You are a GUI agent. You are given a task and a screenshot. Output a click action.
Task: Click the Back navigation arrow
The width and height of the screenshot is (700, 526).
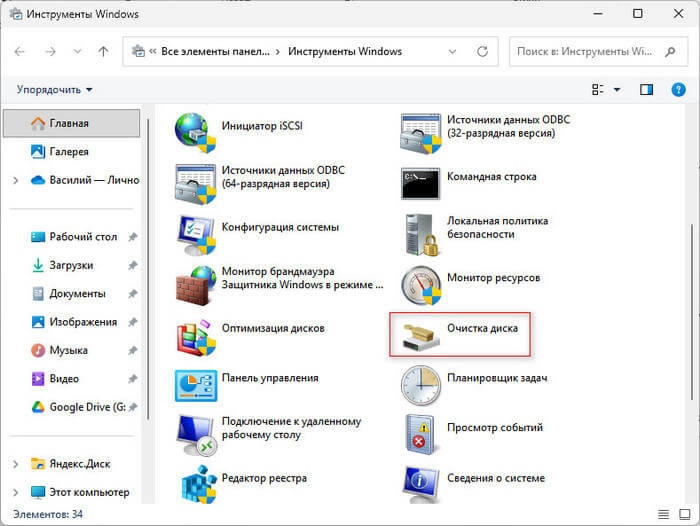[x=20, y=51]
